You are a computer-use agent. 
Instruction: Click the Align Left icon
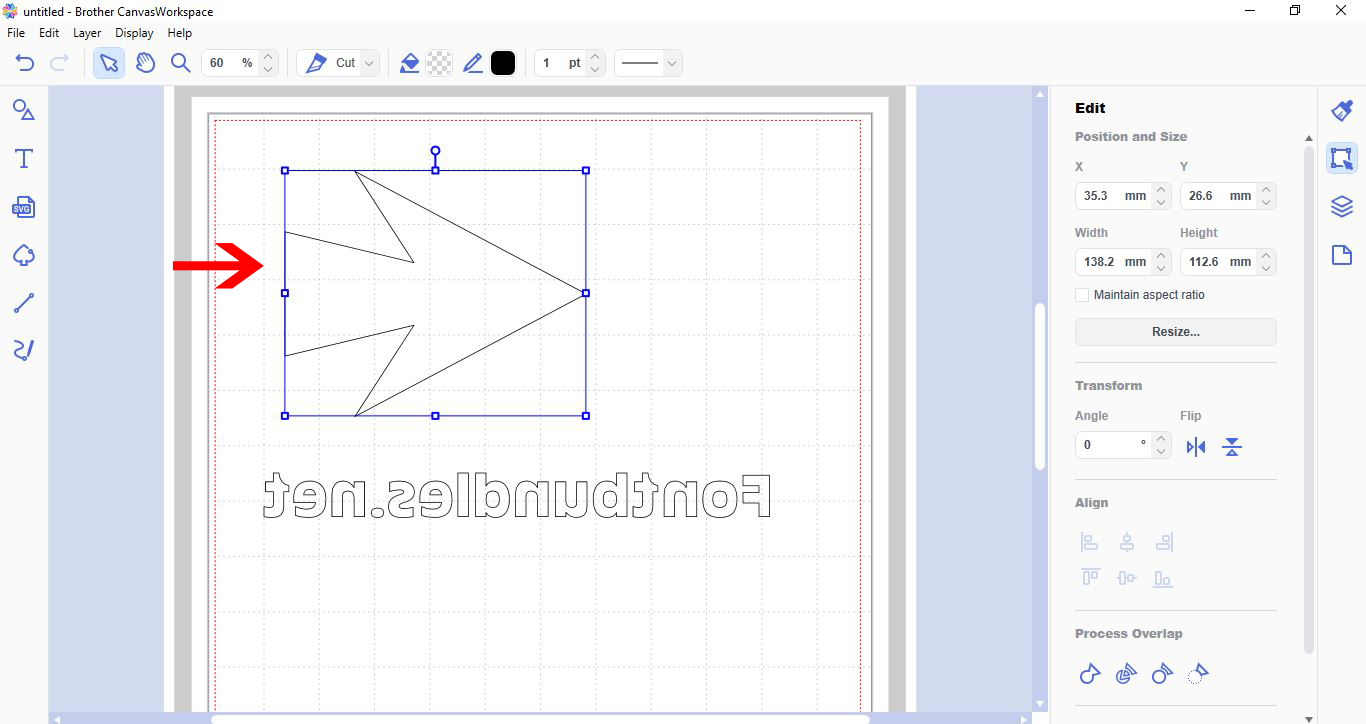pos(1090,542)
